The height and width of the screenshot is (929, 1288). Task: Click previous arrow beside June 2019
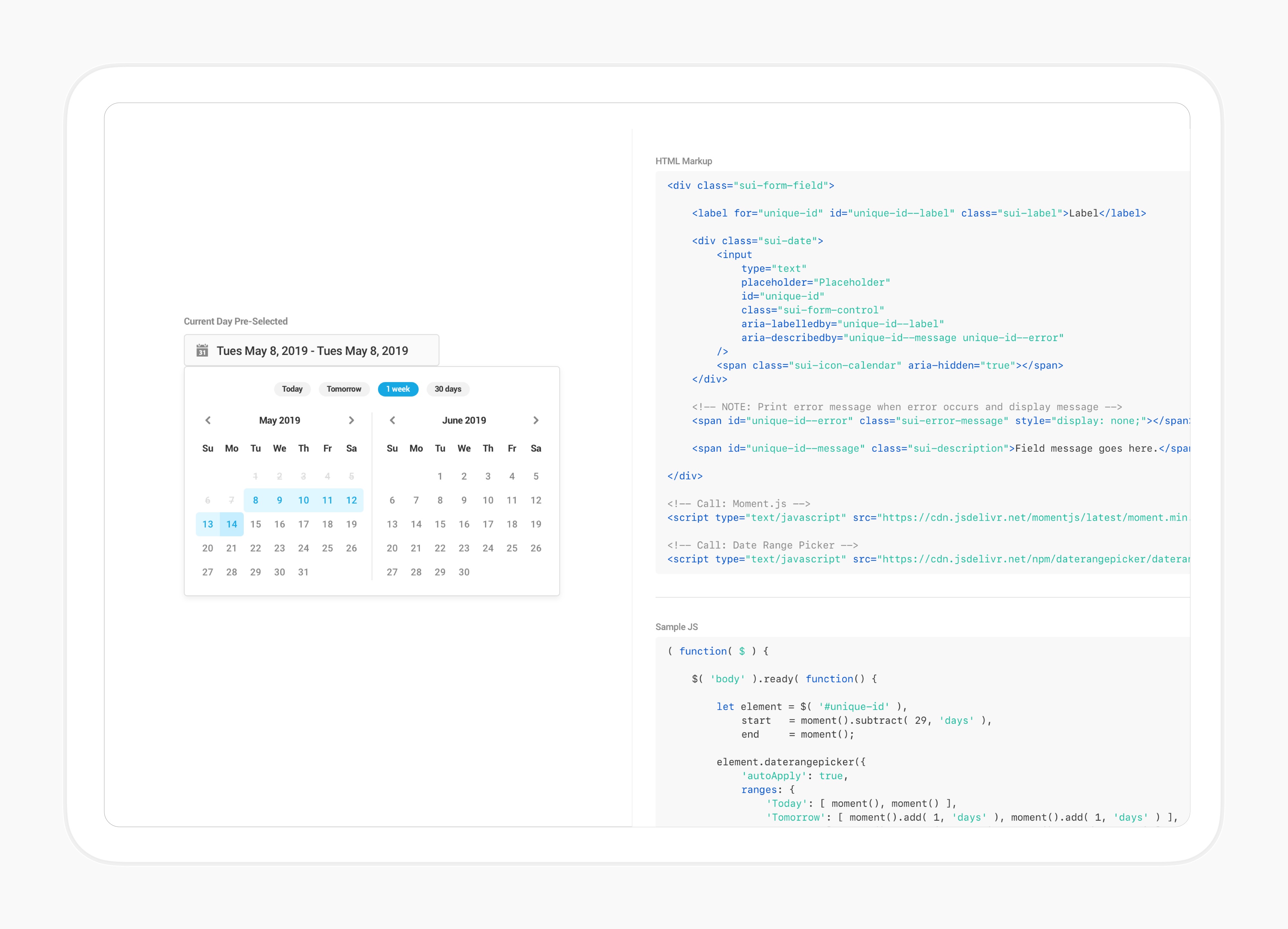[393, 420]
